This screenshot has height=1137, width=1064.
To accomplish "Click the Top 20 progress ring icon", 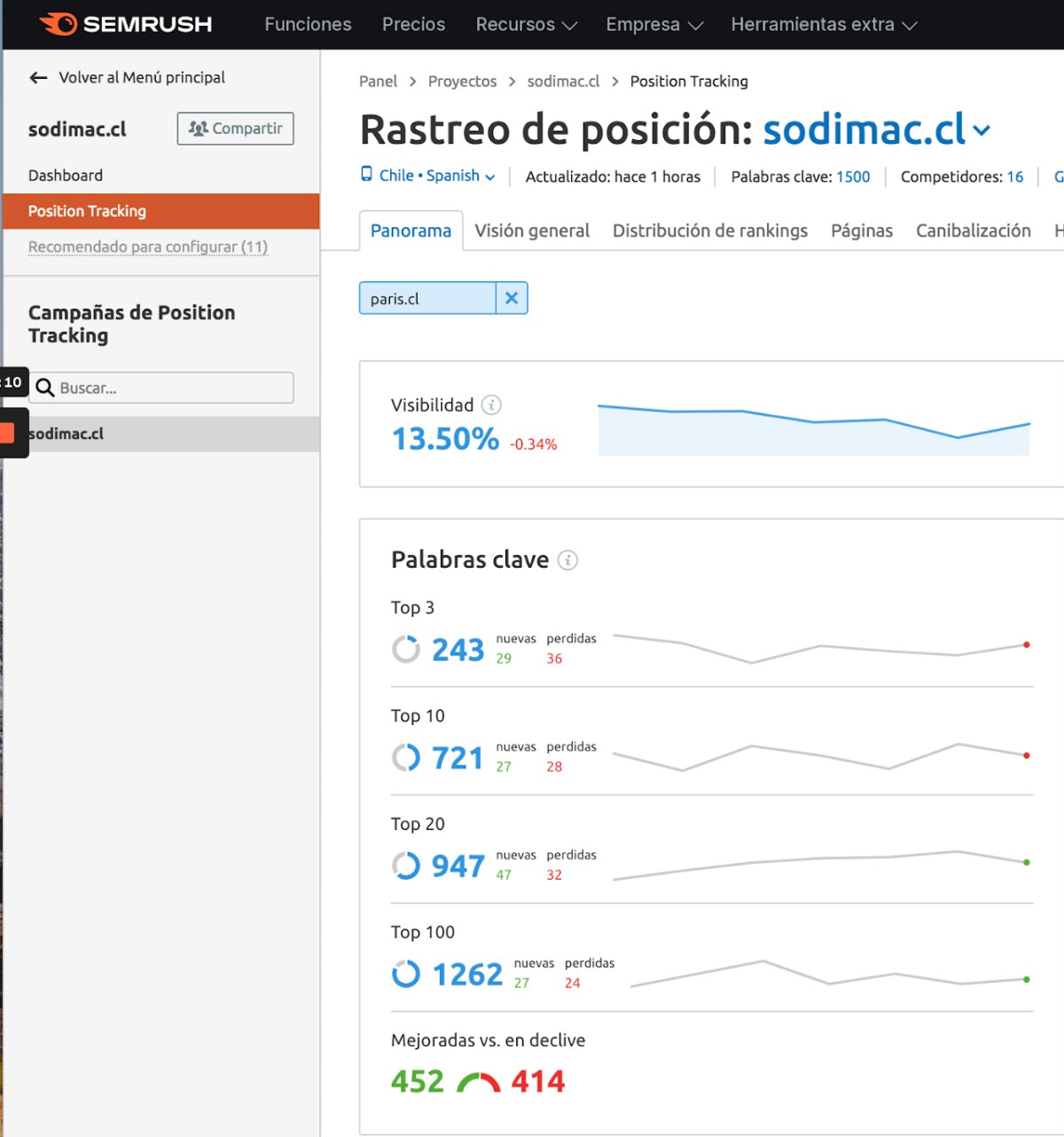I will [406, 866].
